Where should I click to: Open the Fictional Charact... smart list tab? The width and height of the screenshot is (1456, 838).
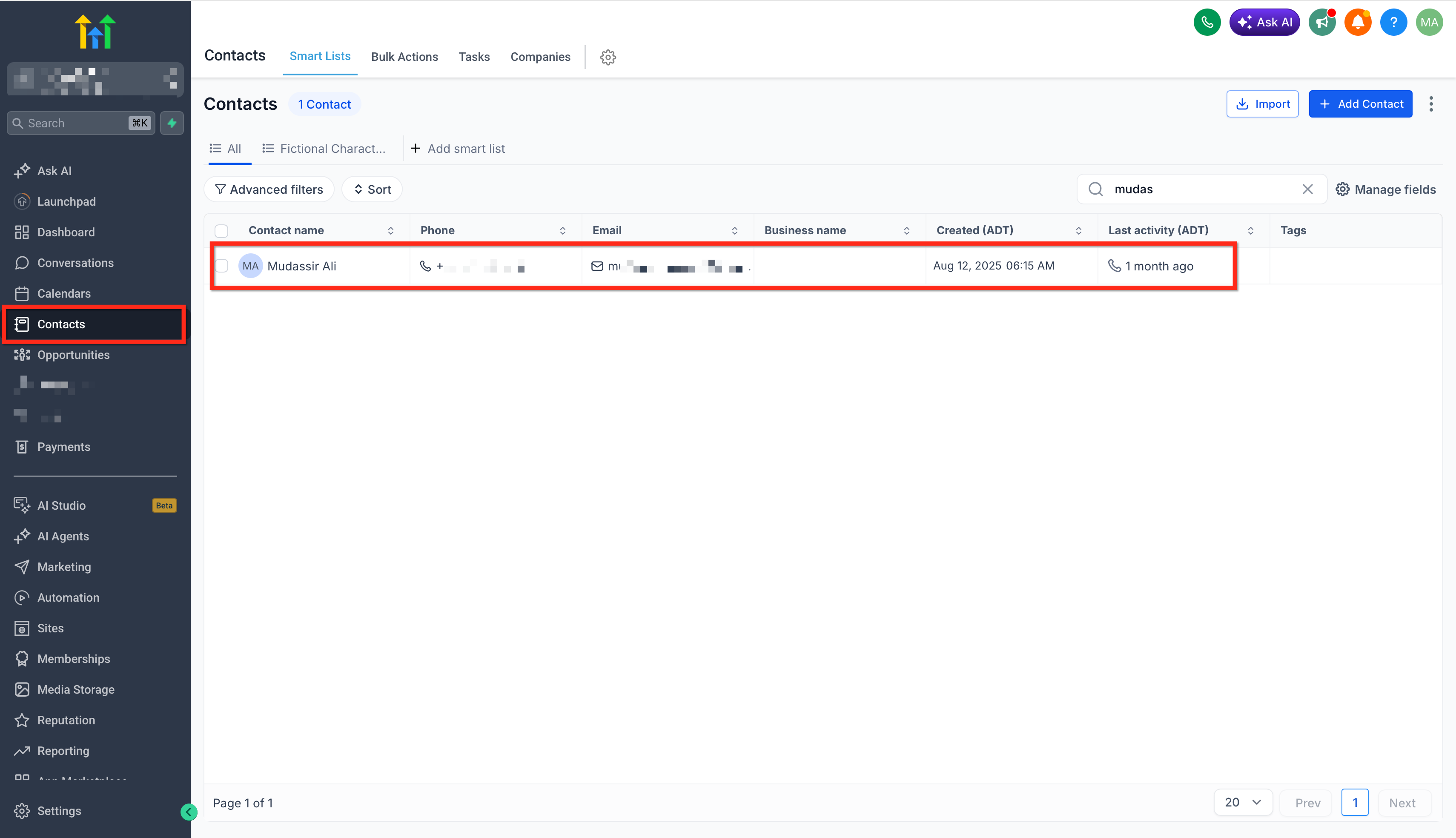324,149
